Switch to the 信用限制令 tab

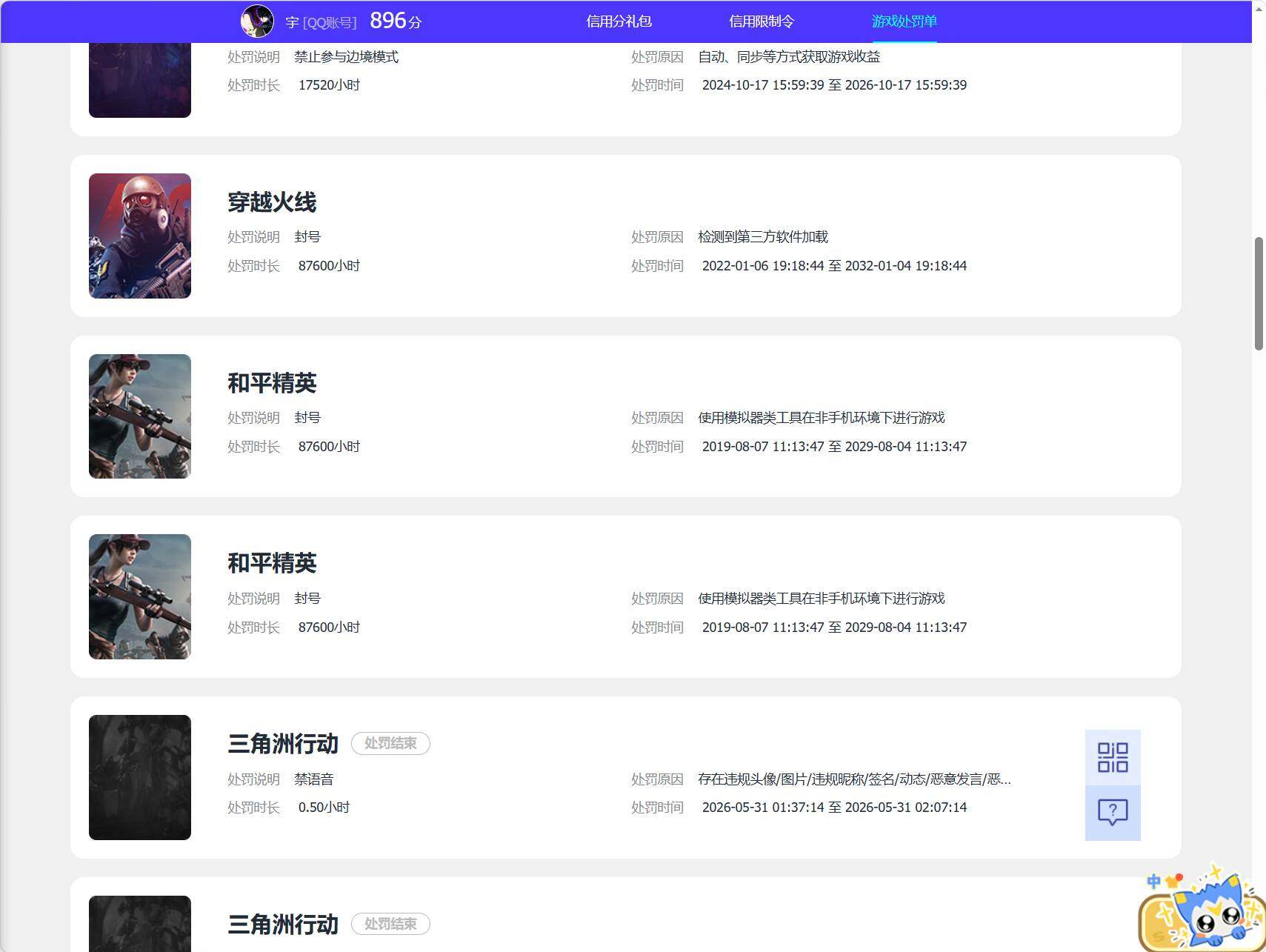pos(762,21)
